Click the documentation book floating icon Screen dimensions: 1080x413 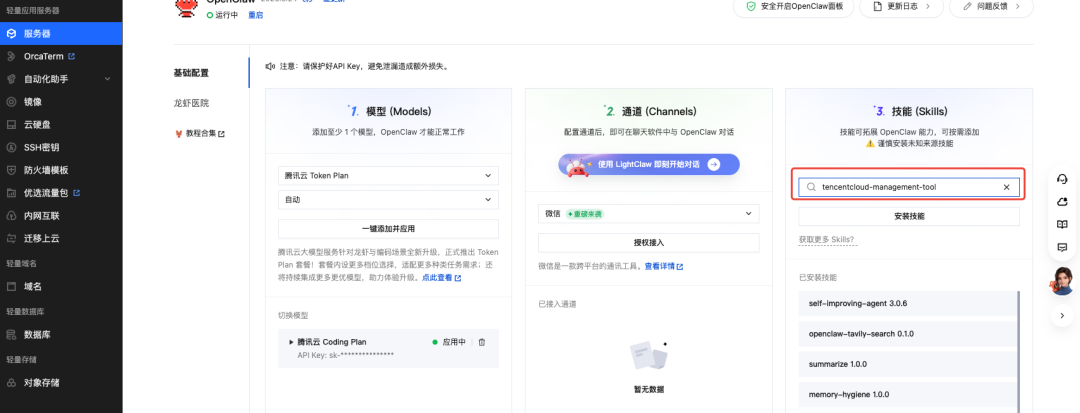1062,224
